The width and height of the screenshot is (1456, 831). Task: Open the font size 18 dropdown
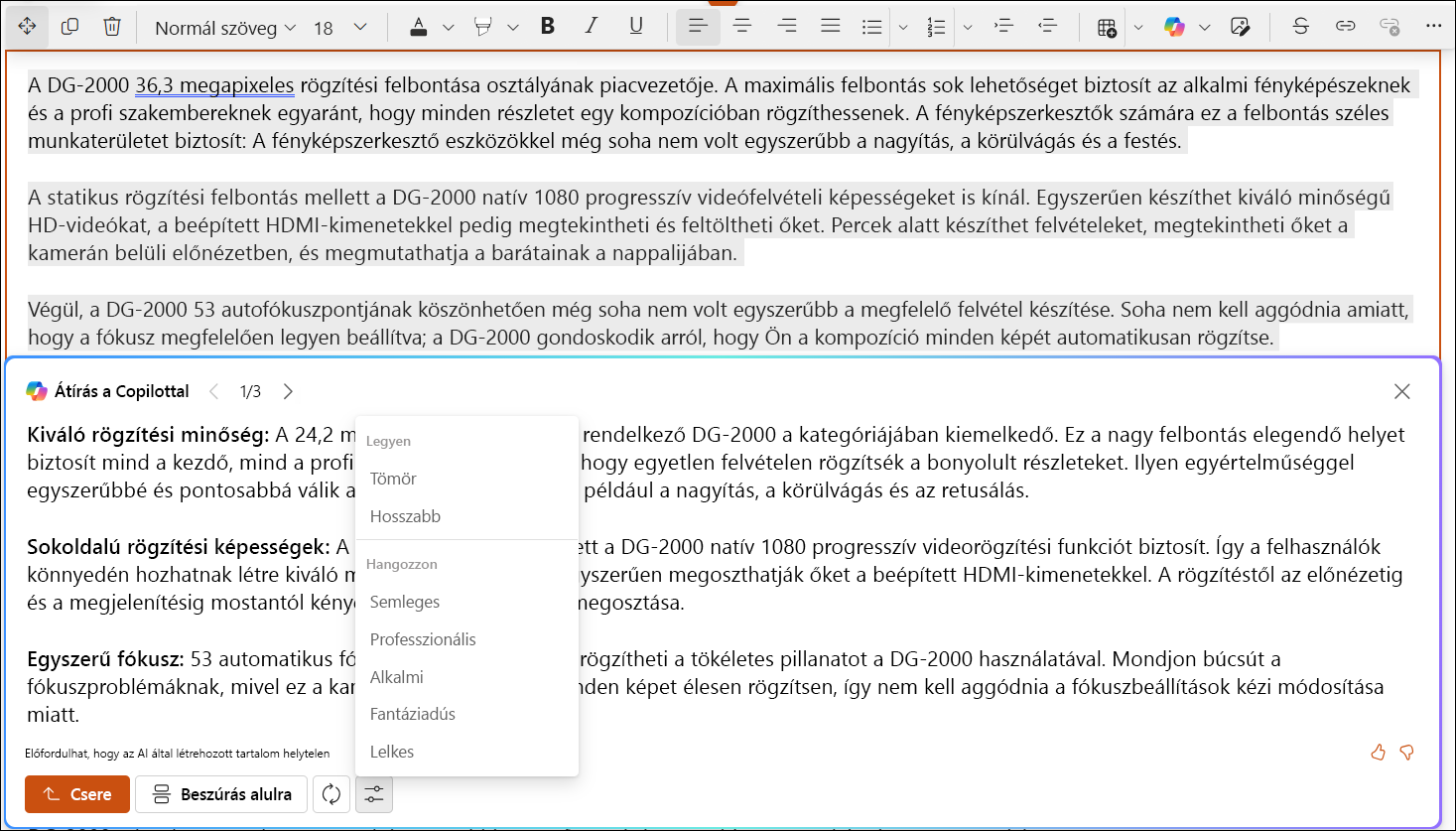point(340,28)
